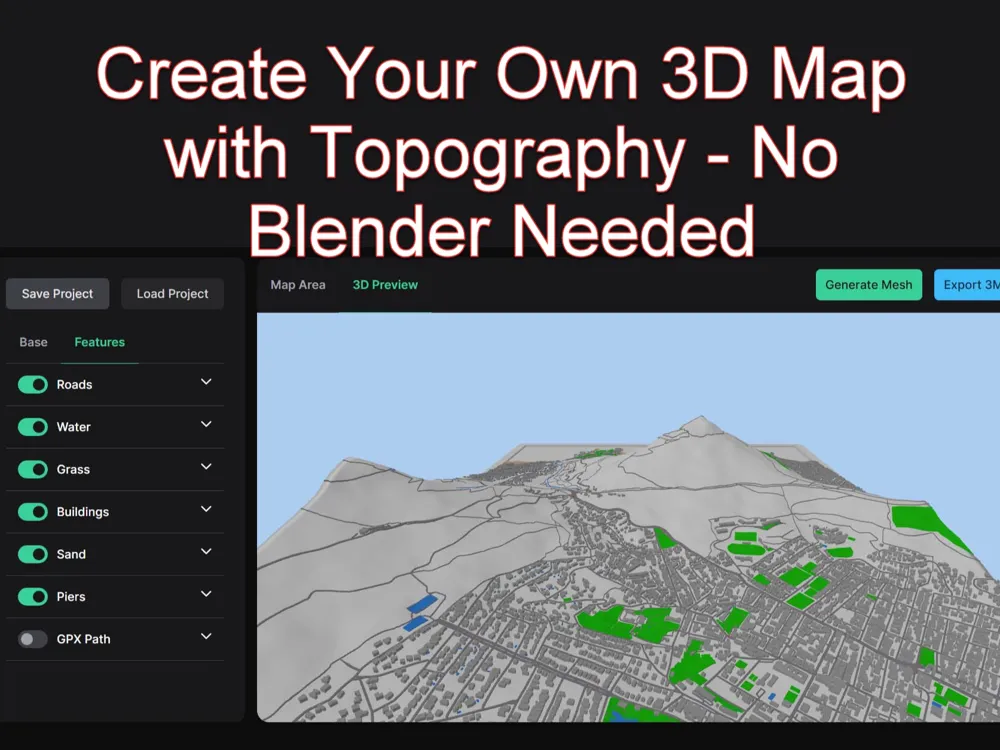Open the Sand options expander

[205, 552]
